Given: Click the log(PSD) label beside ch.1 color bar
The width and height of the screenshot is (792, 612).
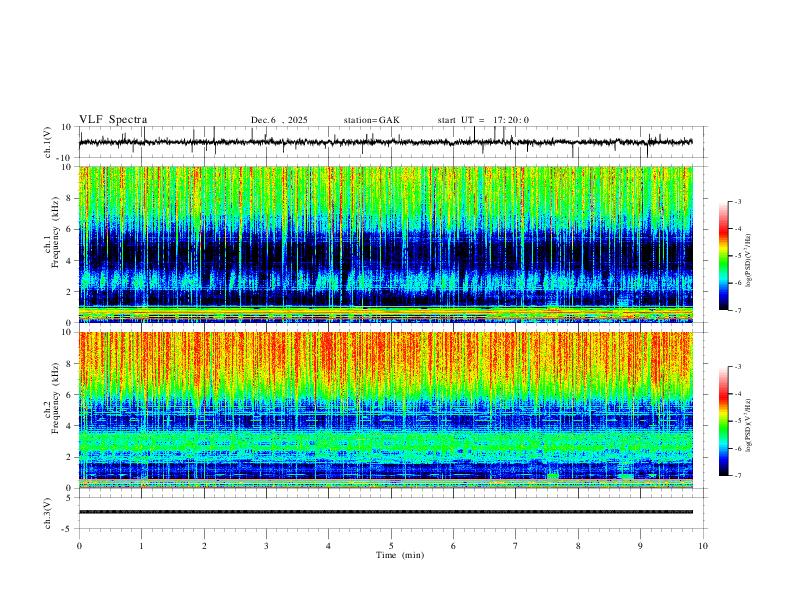Looking at the screenshot, I should [749, 261].
